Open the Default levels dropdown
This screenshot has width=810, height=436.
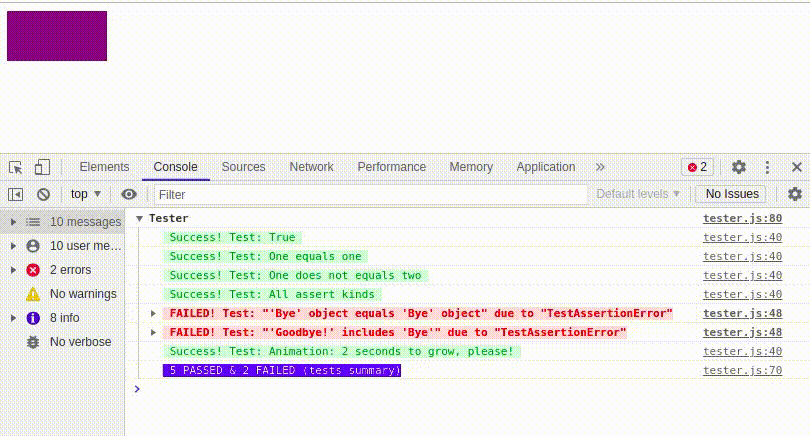coord(638,194)
